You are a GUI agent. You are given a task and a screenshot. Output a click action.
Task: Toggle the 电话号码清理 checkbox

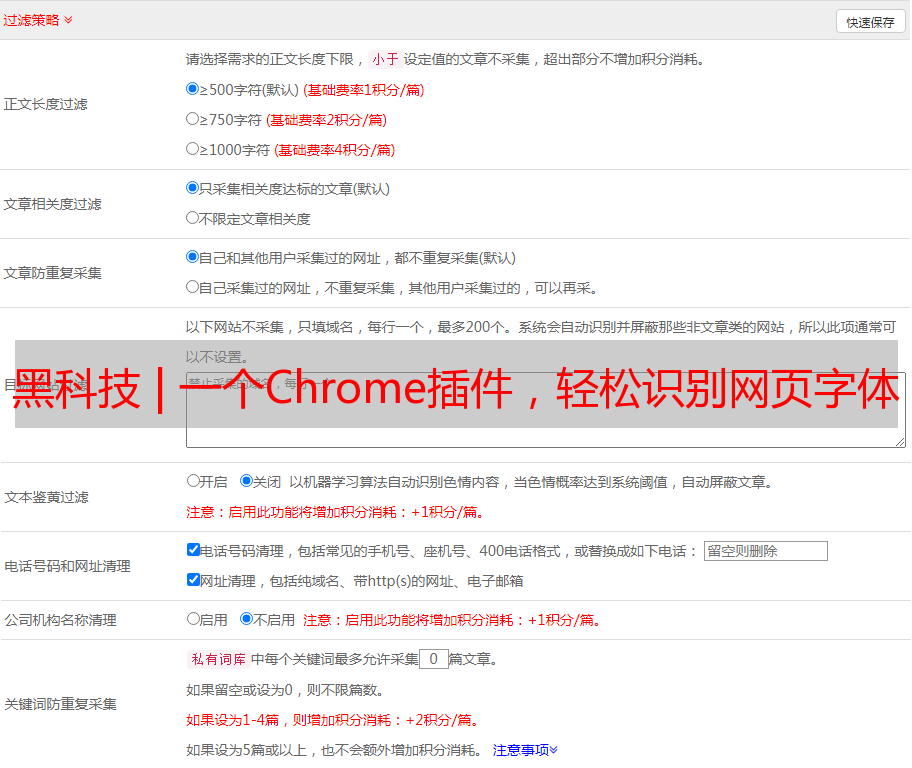tap(193, 550)
